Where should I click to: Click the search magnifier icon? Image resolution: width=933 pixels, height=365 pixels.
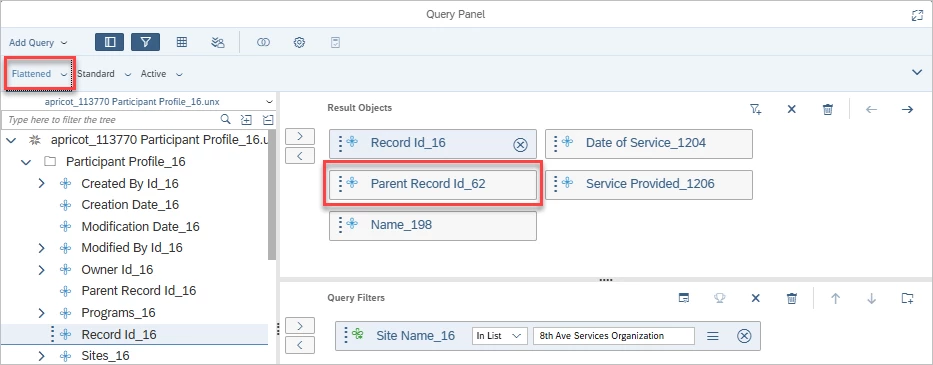[226, 119]
